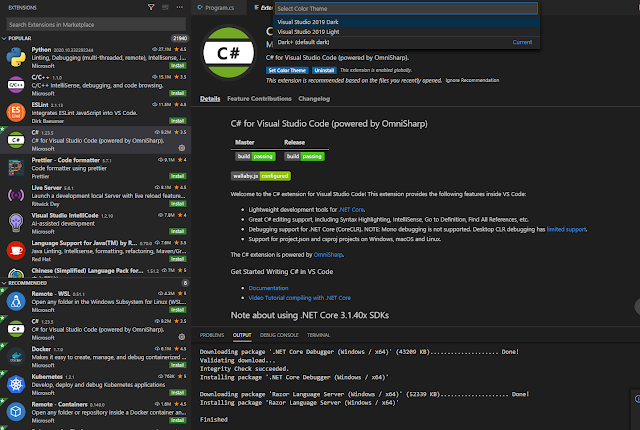Click the filter extensions funnel icon
Image resolution: width=640 pixels, height=430 pixels.
(x=151, y=7)
